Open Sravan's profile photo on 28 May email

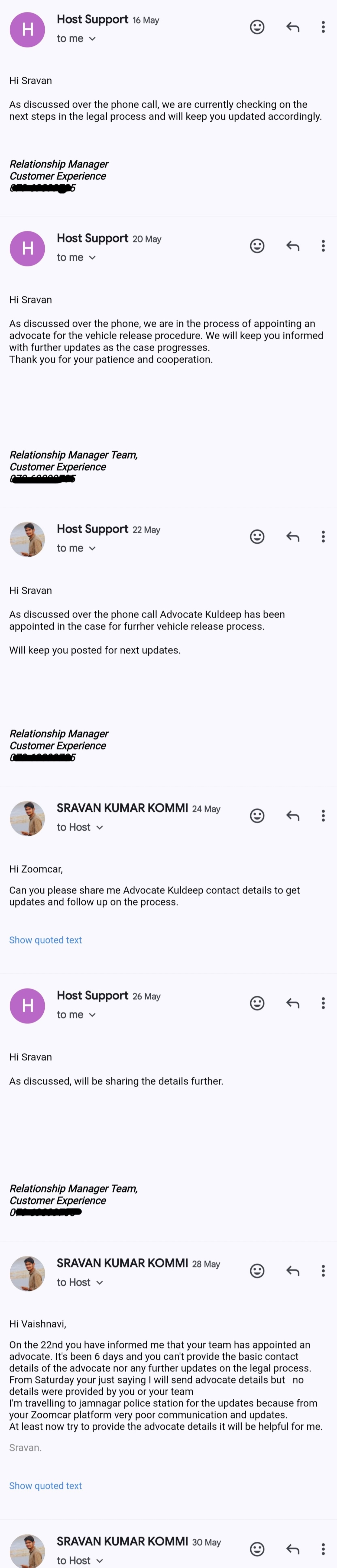[27, 1273]
